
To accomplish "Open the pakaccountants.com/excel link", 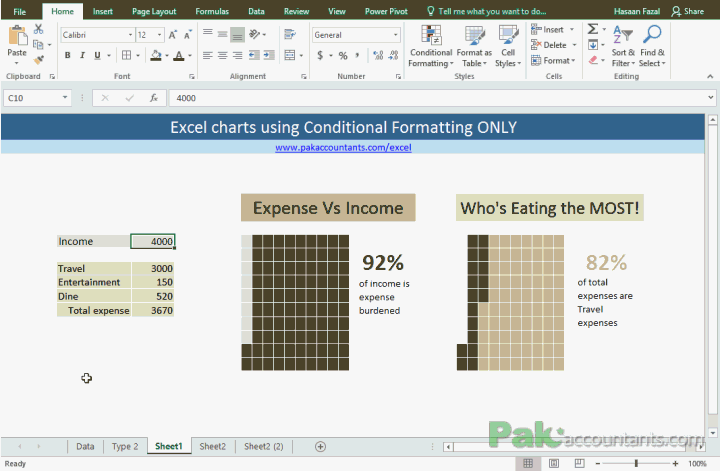I will click(x=343, y=147).
